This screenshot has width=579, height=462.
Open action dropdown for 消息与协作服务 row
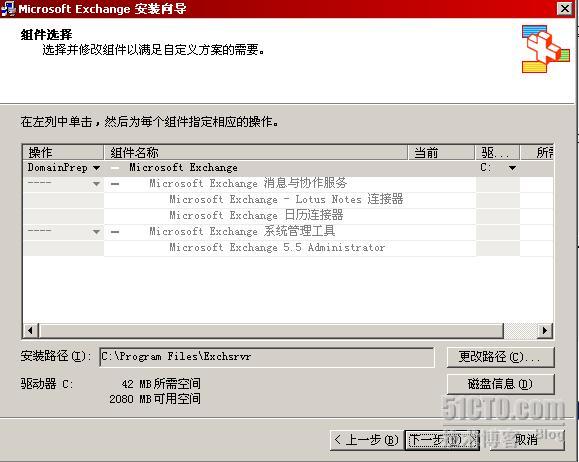[96, 184]
